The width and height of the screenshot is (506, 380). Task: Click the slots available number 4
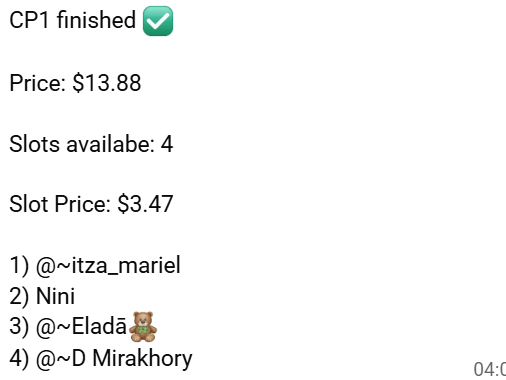(167, 144)
